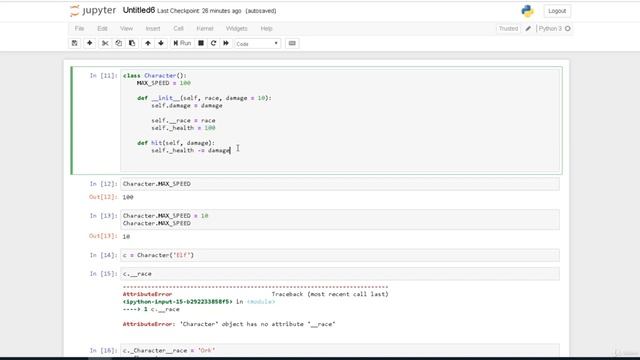The height and width of the screenshot is (360, 640).
Task: Select the Character.MAX_SPEED cell In [12]
Action: (340, 184)
